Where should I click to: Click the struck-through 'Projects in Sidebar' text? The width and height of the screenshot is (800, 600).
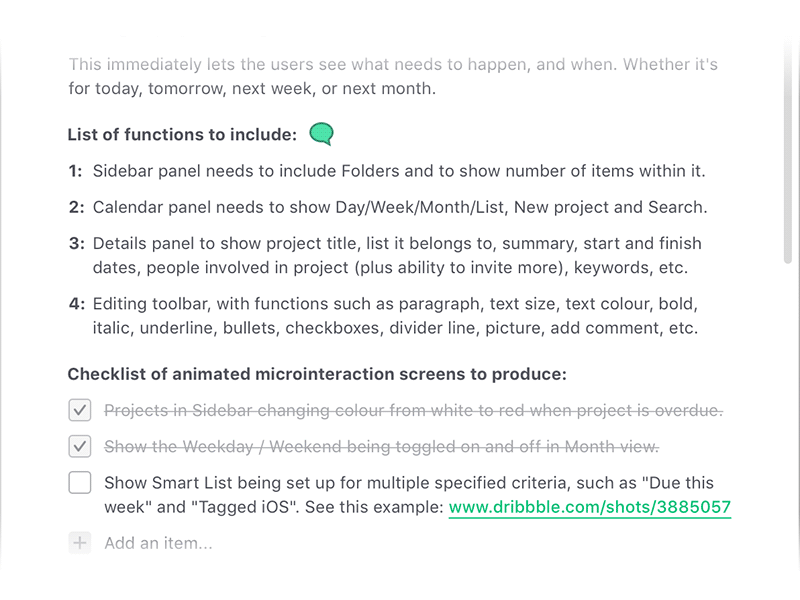tap(412, 411)
